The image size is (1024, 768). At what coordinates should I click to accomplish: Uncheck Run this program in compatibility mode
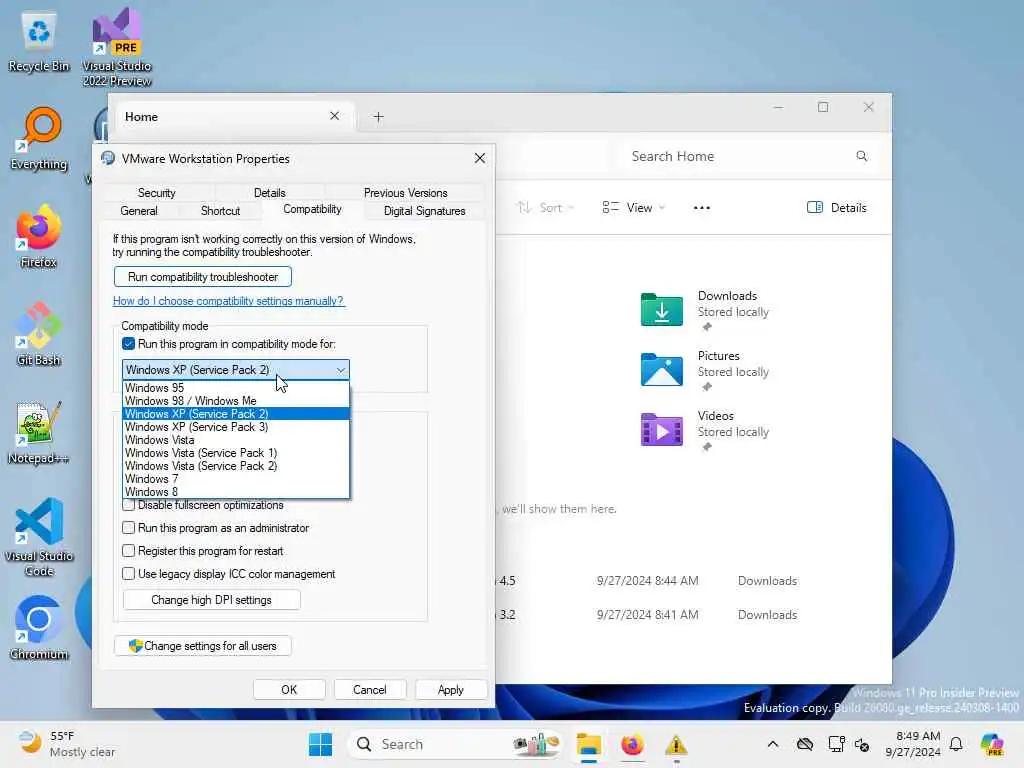[x=129, y=344]
